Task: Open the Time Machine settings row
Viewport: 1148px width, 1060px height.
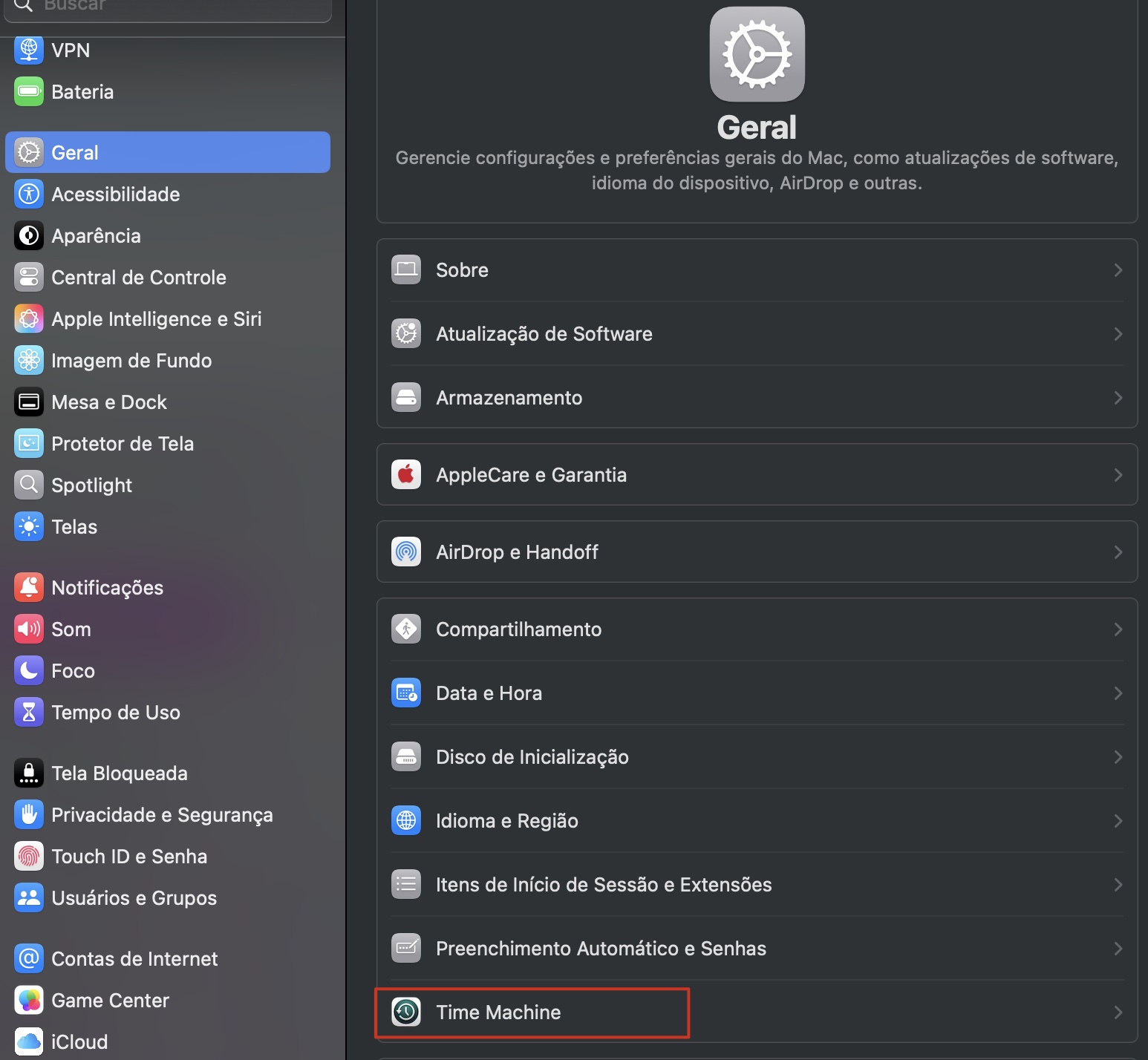Action: tap(532, 1012)
